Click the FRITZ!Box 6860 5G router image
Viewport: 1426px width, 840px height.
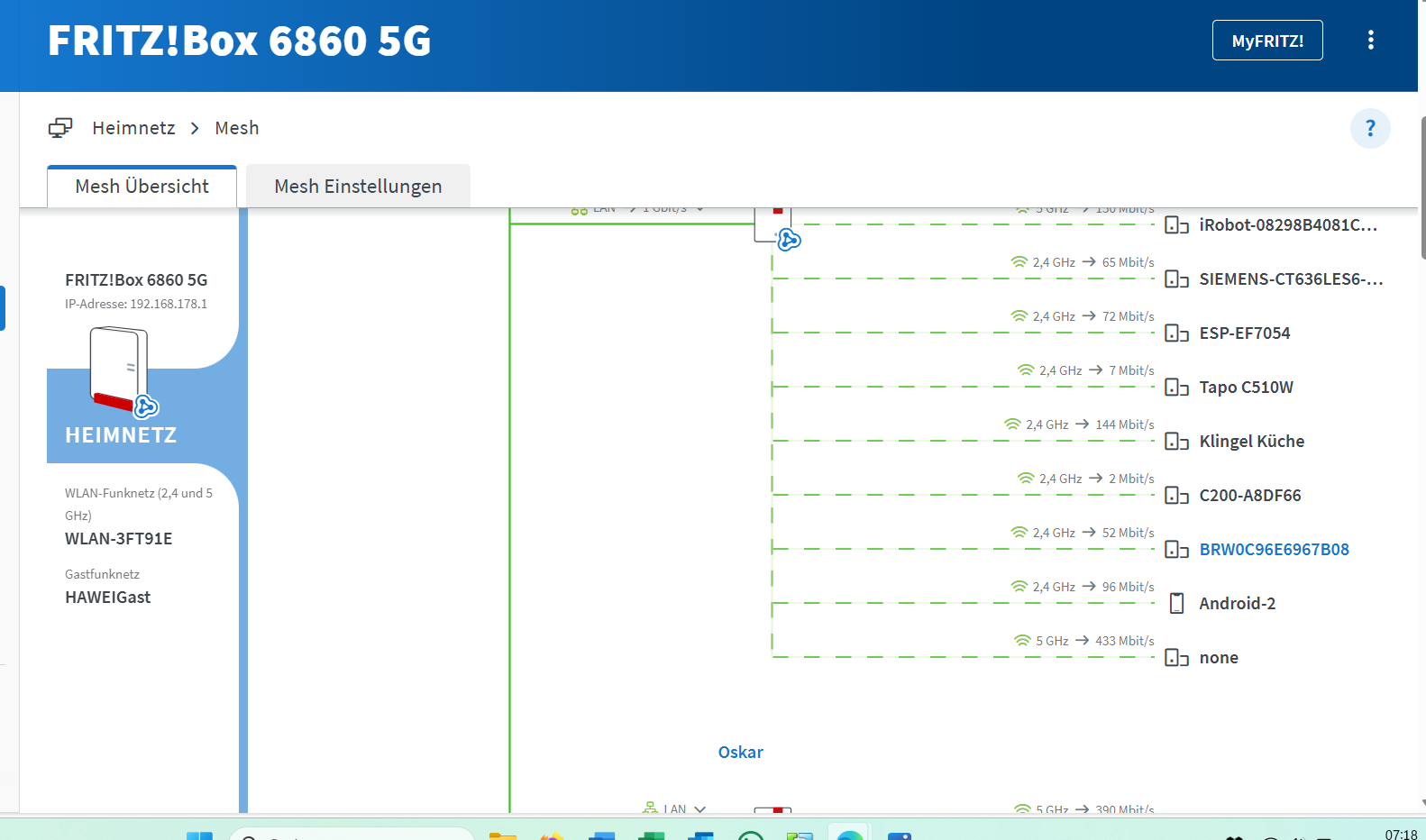coord(118,368)
